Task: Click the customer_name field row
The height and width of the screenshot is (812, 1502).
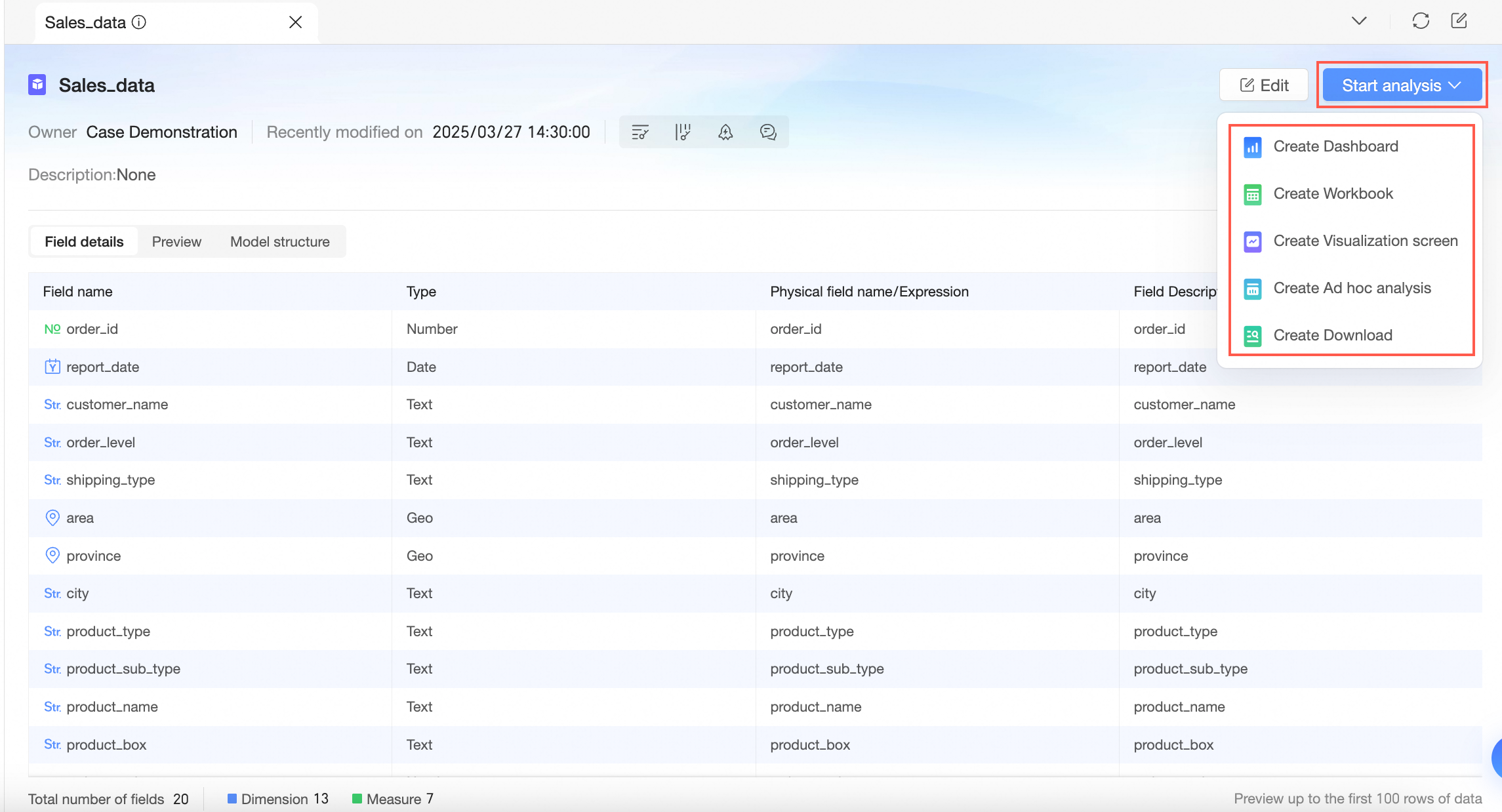Action: pos(117,404)
